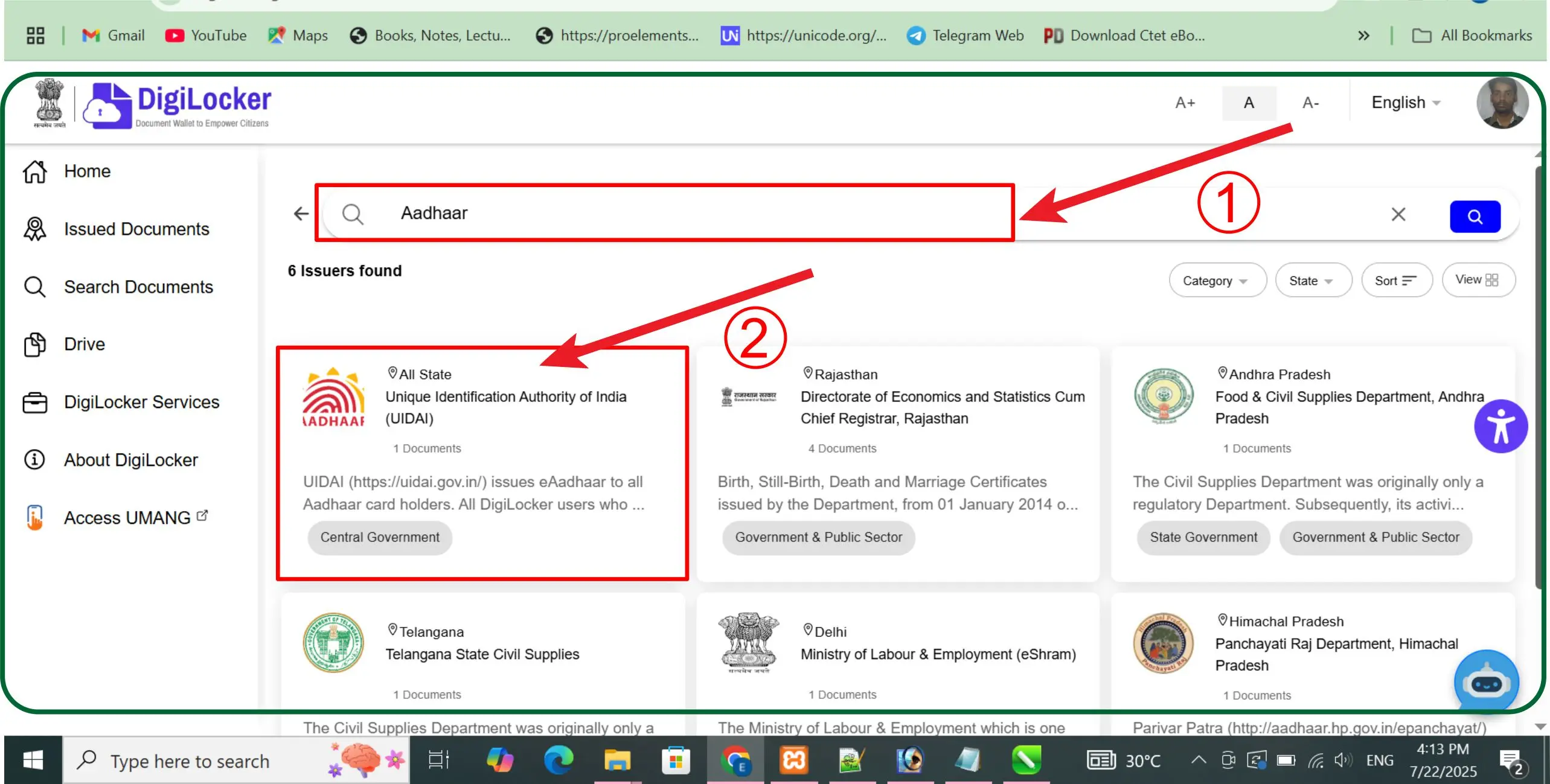Open Issued Documents in sidebar
The image size is (1550, 784).
point(116,229)
